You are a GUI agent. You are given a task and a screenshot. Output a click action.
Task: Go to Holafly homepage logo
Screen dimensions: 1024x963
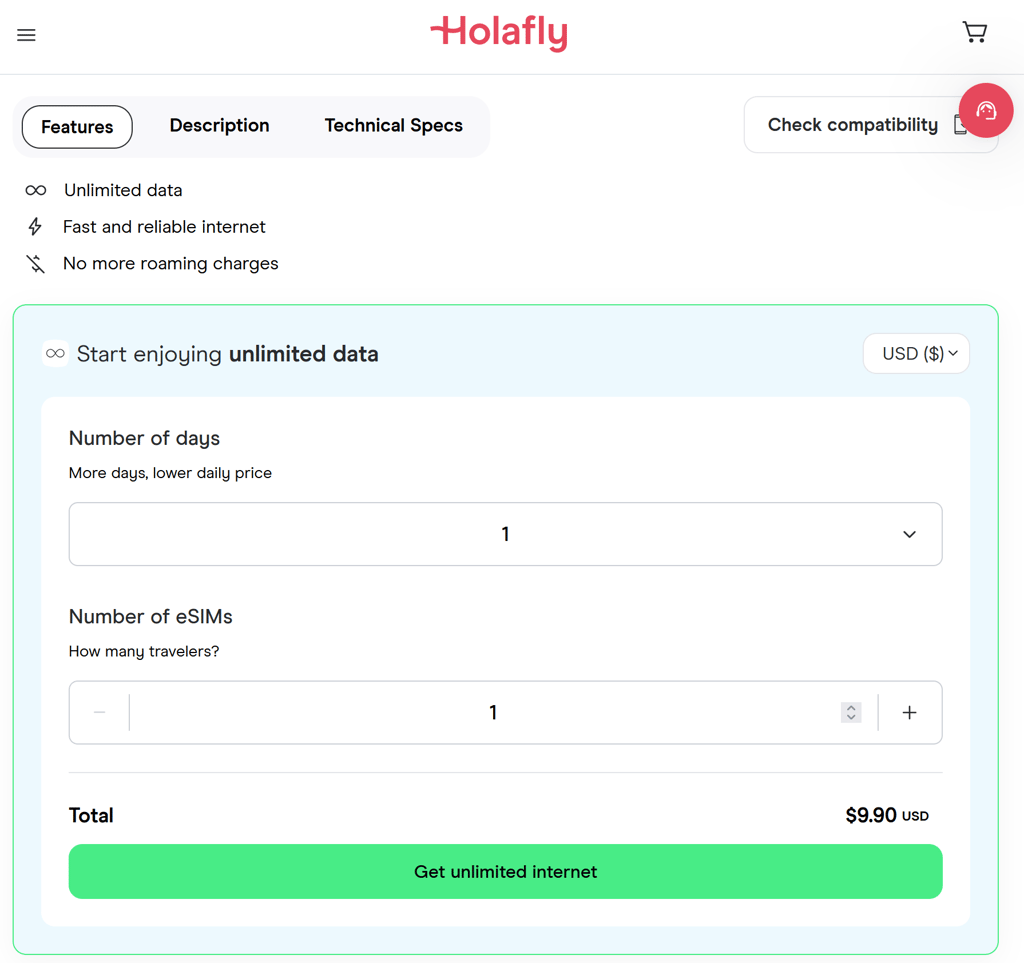[x=499, y=33]
